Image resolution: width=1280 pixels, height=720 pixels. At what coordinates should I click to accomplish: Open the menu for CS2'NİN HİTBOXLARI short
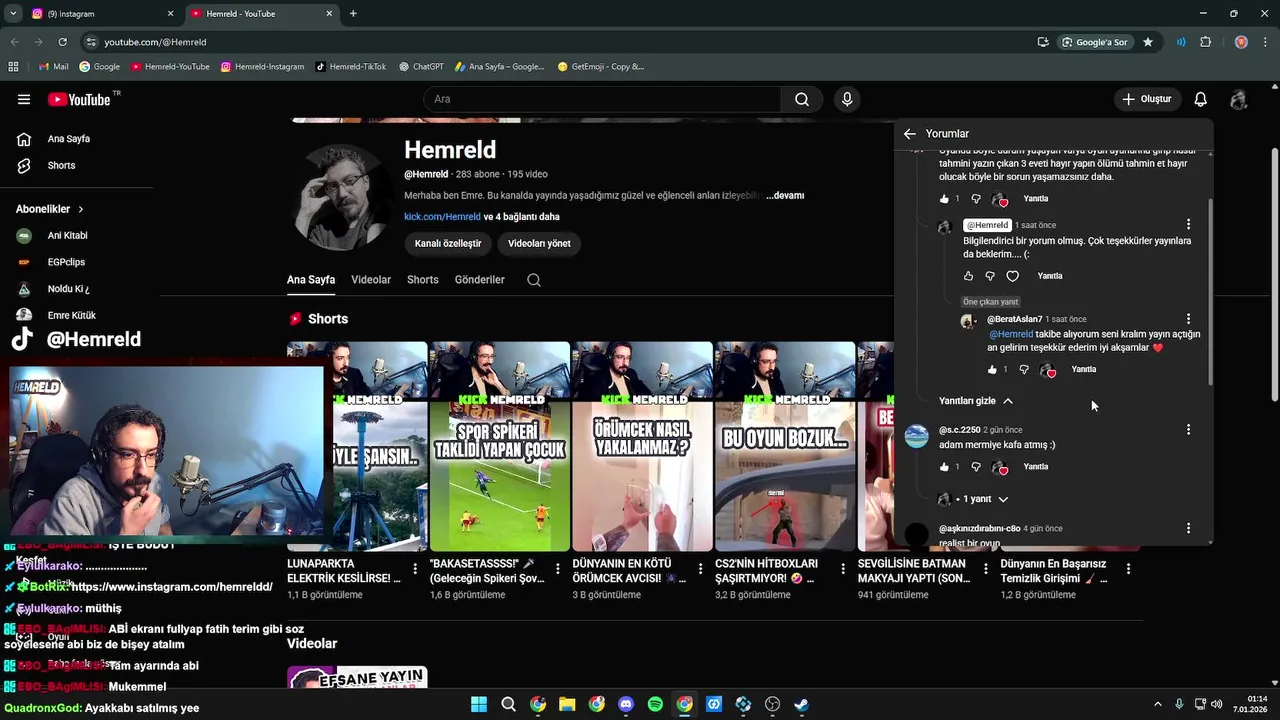[843, 568]
